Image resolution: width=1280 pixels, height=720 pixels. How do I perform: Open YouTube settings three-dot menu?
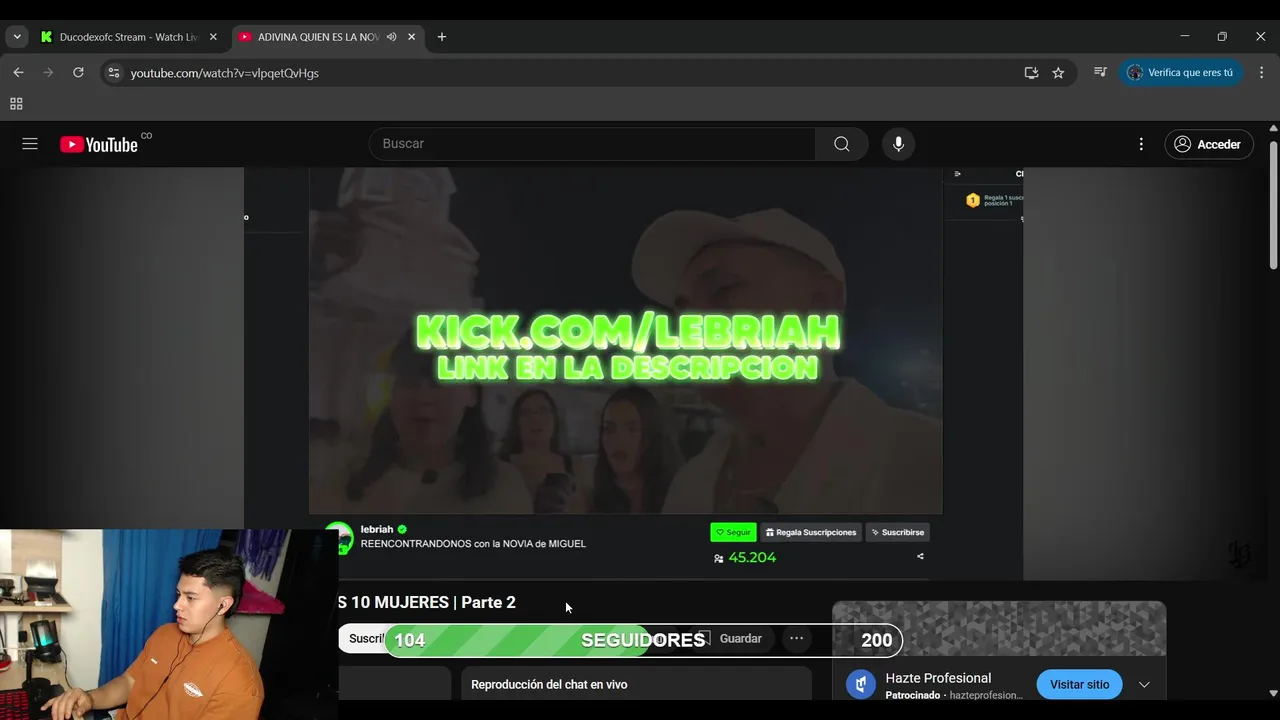[1141, 144]
